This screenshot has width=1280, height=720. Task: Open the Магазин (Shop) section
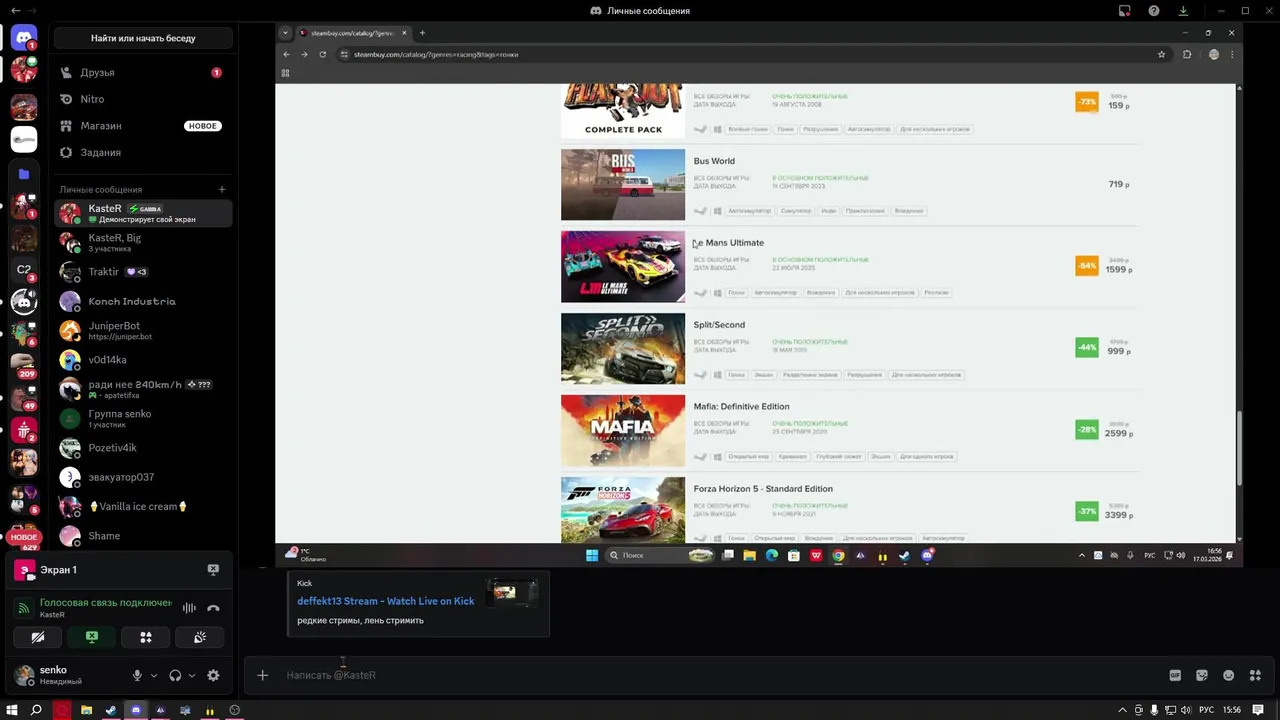pos(143,126)
